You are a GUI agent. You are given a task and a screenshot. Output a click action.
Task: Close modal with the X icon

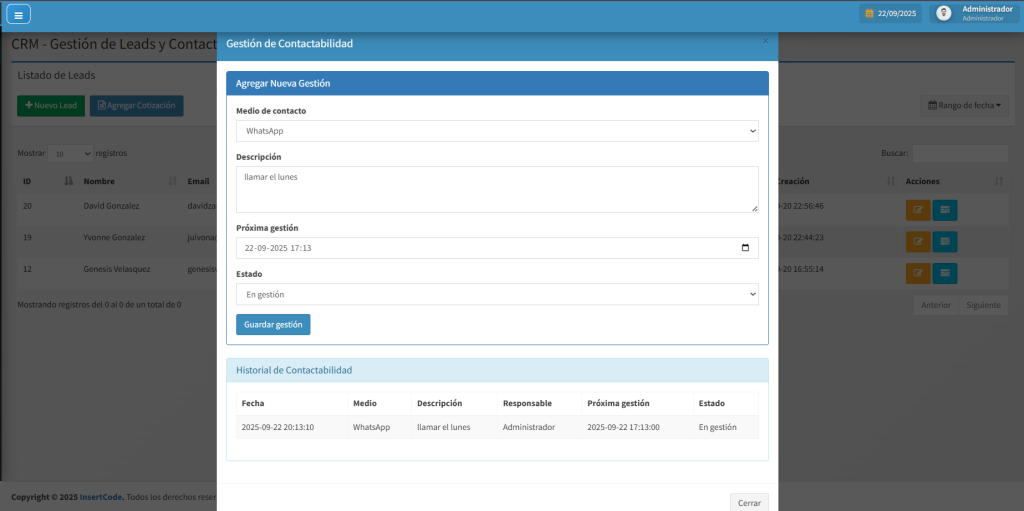765,41
